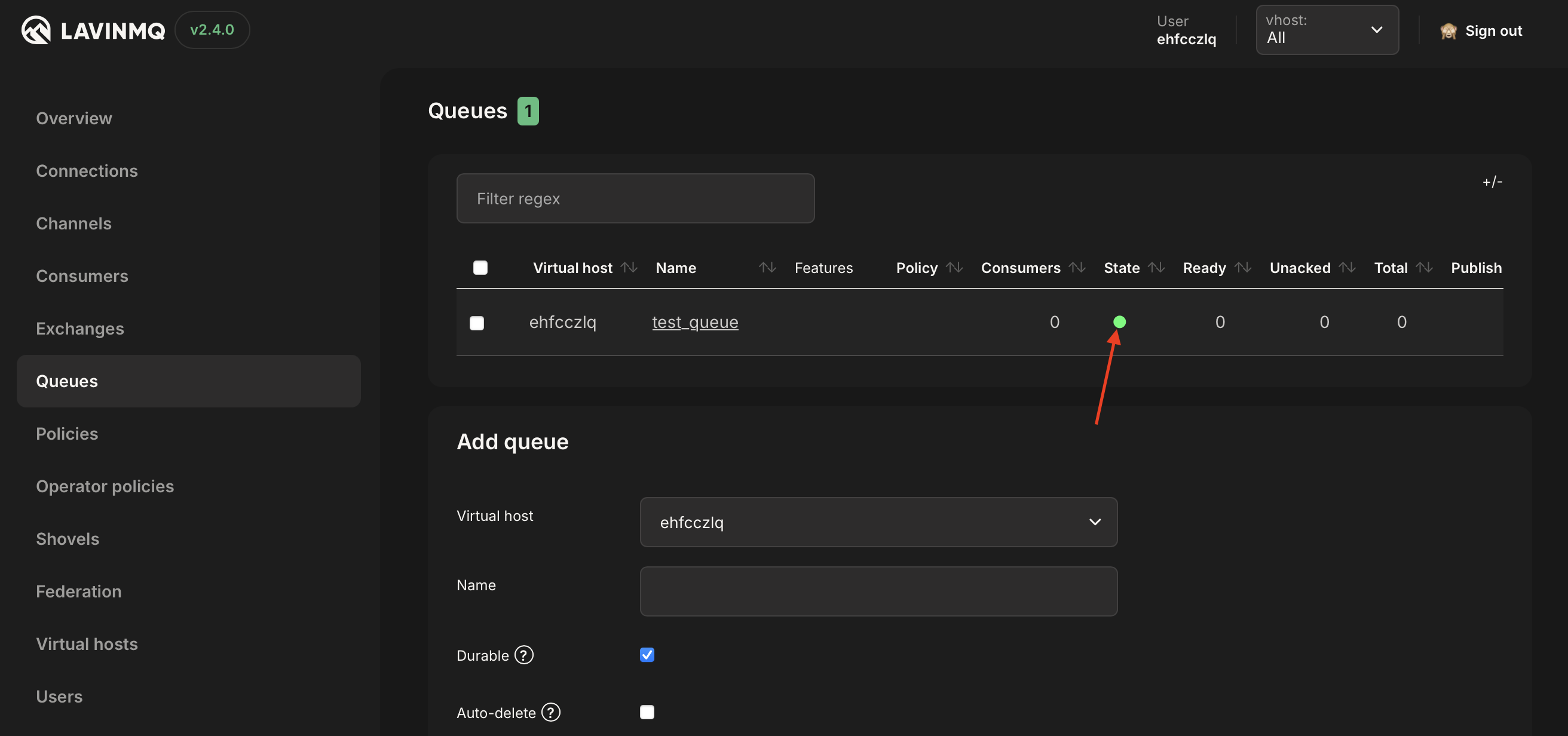
Task: Click the Sign out link
Action: (1493, 31)
